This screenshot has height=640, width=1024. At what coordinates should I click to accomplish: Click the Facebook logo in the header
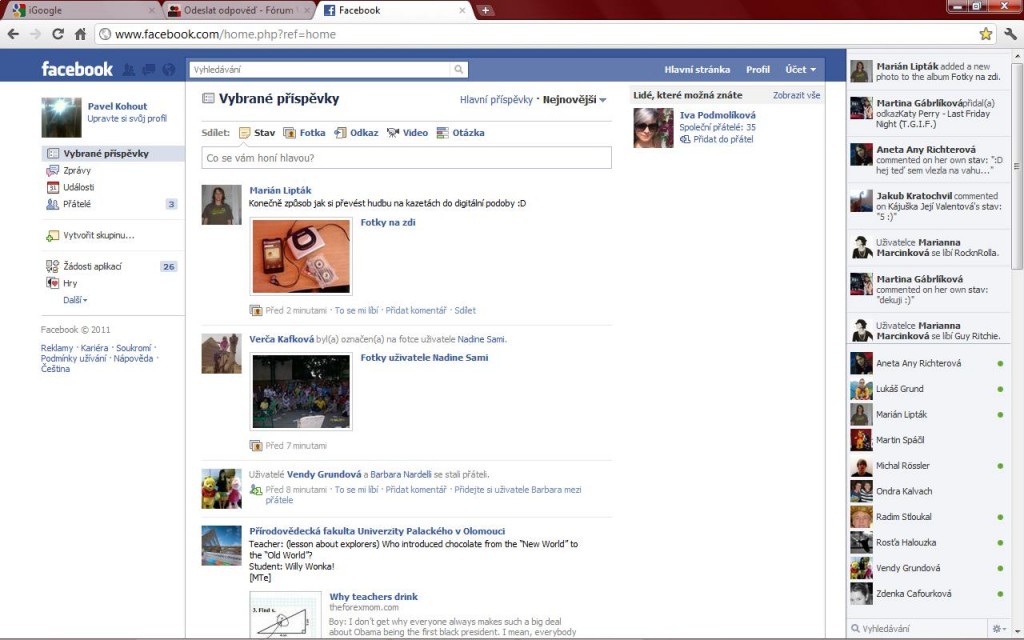pos(76,69)
